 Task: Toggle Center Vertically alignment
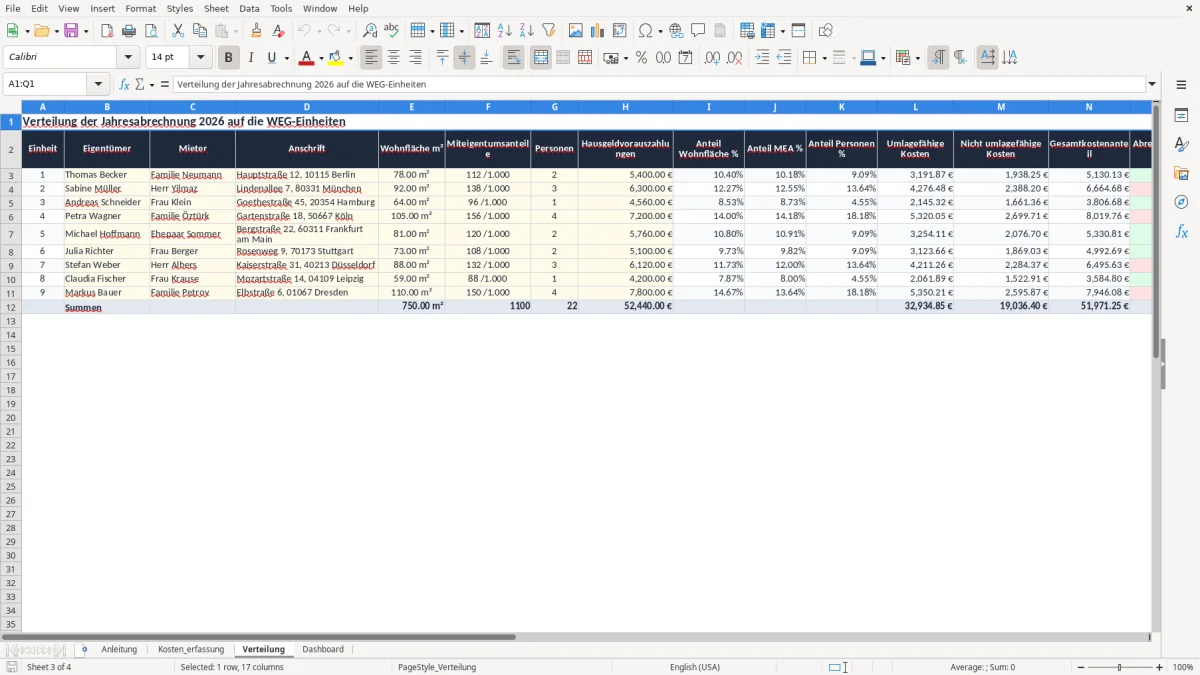point(464,58)
